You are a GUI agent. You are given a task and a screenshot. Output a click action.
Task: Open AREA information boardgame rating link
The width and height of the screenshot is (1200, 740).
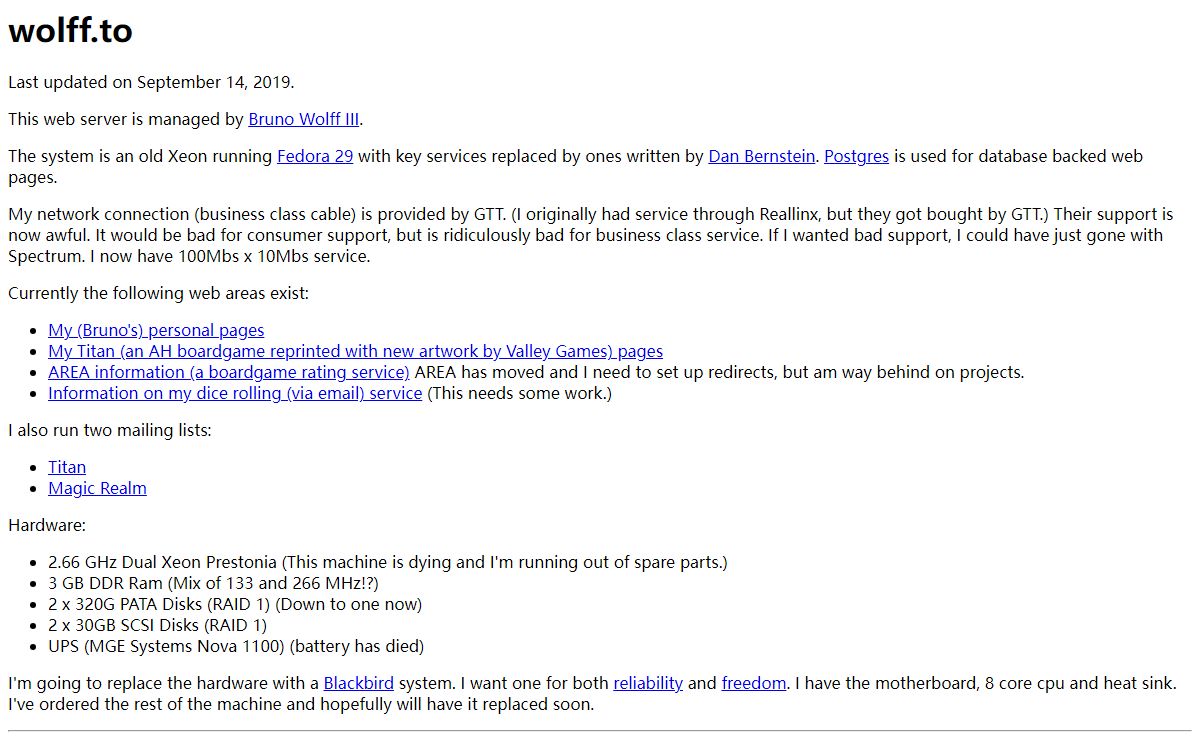[229, 372]
